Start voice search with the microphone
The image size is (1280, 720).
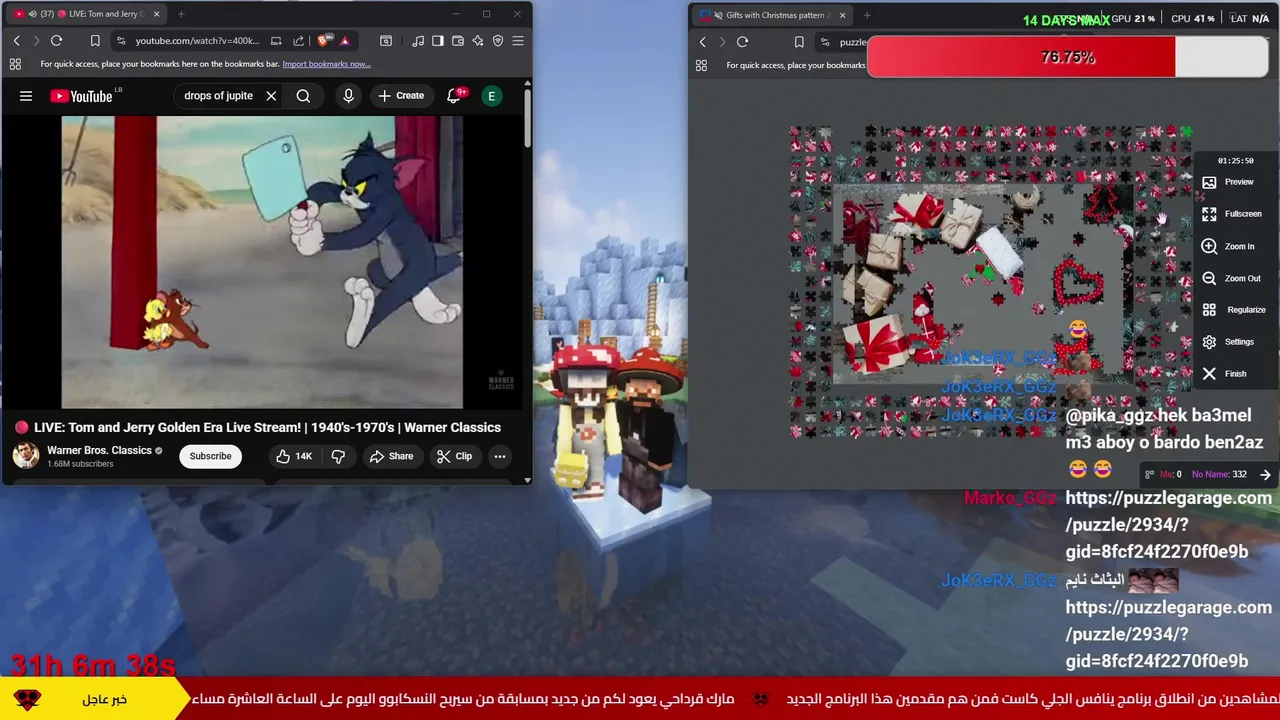pyautogui.click(x=348, y=96)
